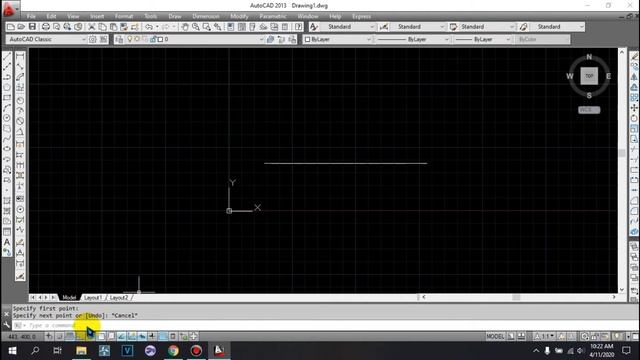Open the WCS dropdown under ViewCube
This screenshot has width=640, height=360.
pyautogui.click(x=589, y=110)
